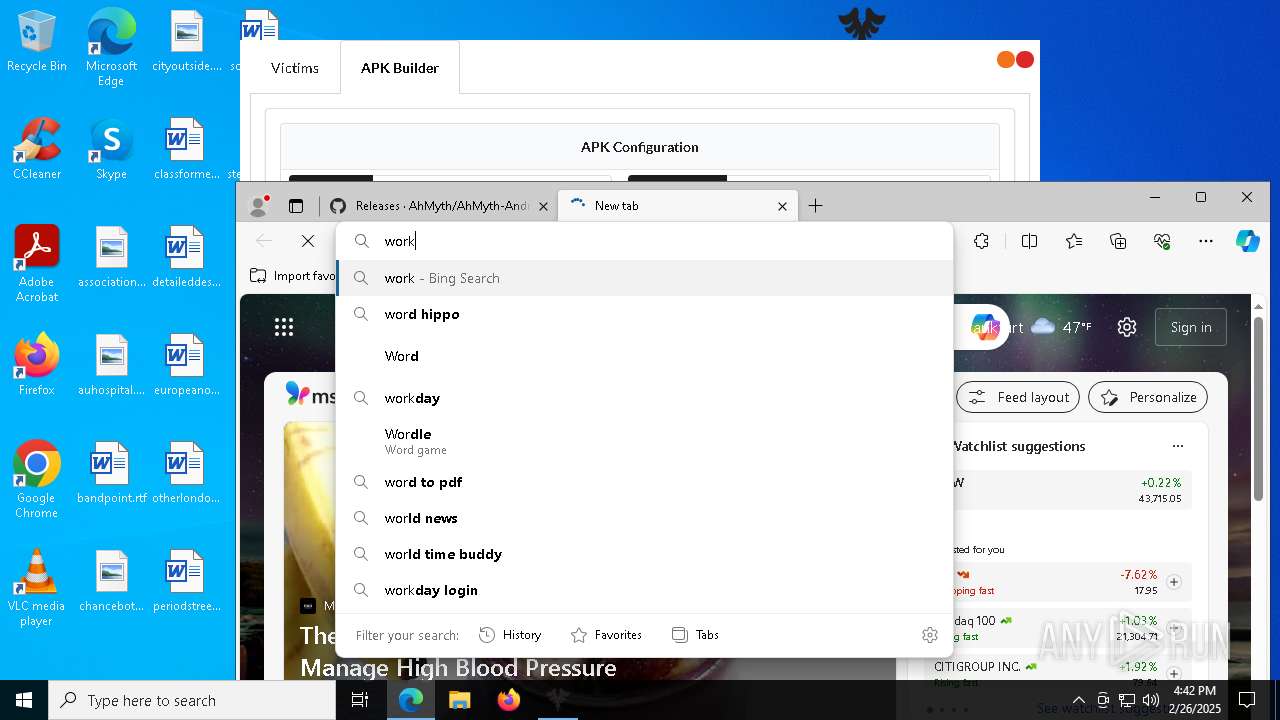Image resolution: width=1280 pixels, height=720 pixels.
Task: Select the periodstree document on desktop
Action: point(186,582)
